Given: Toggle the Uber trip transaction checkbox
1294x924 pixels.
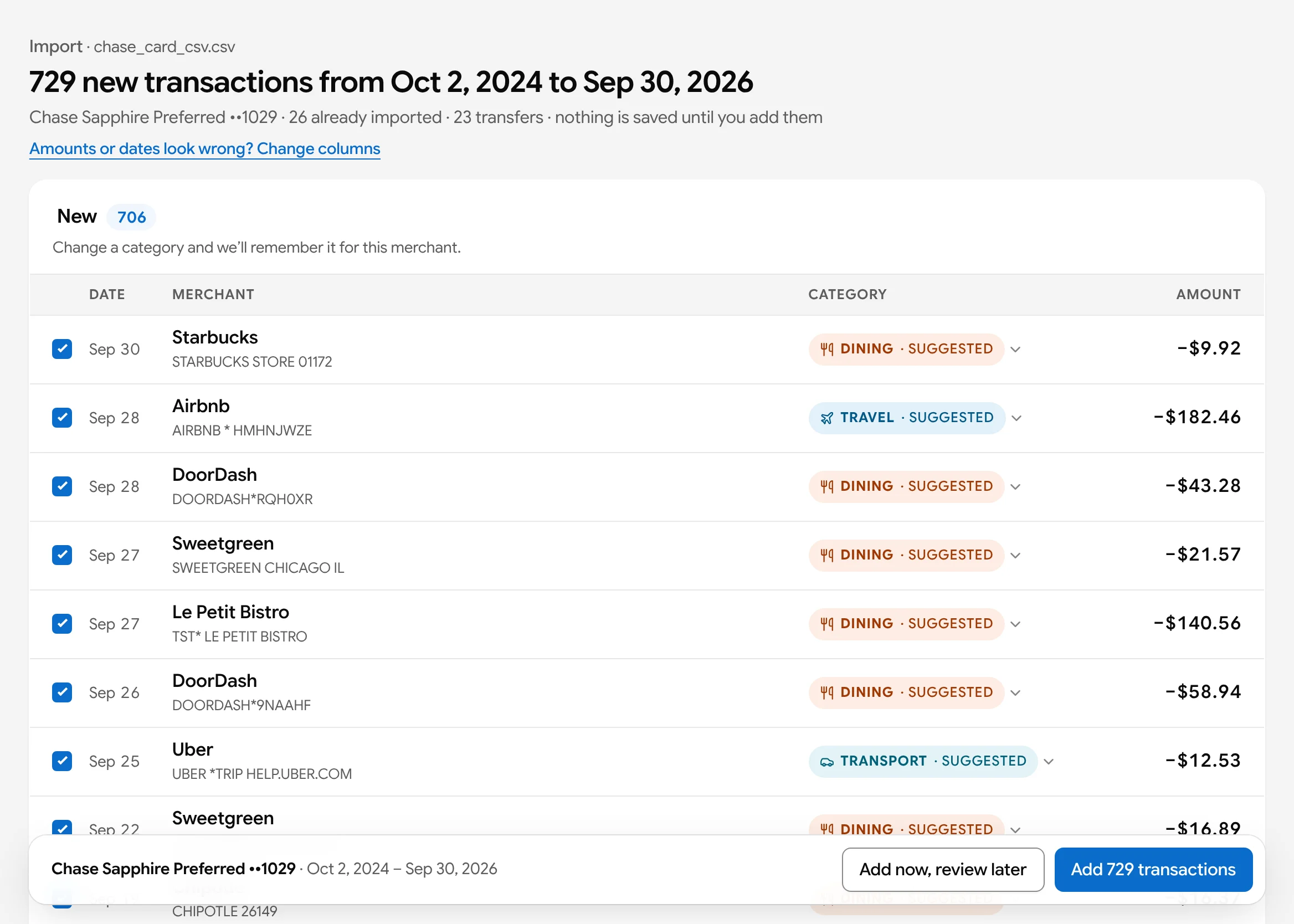Looking at the screenshot, I should (x=62, y=761).
